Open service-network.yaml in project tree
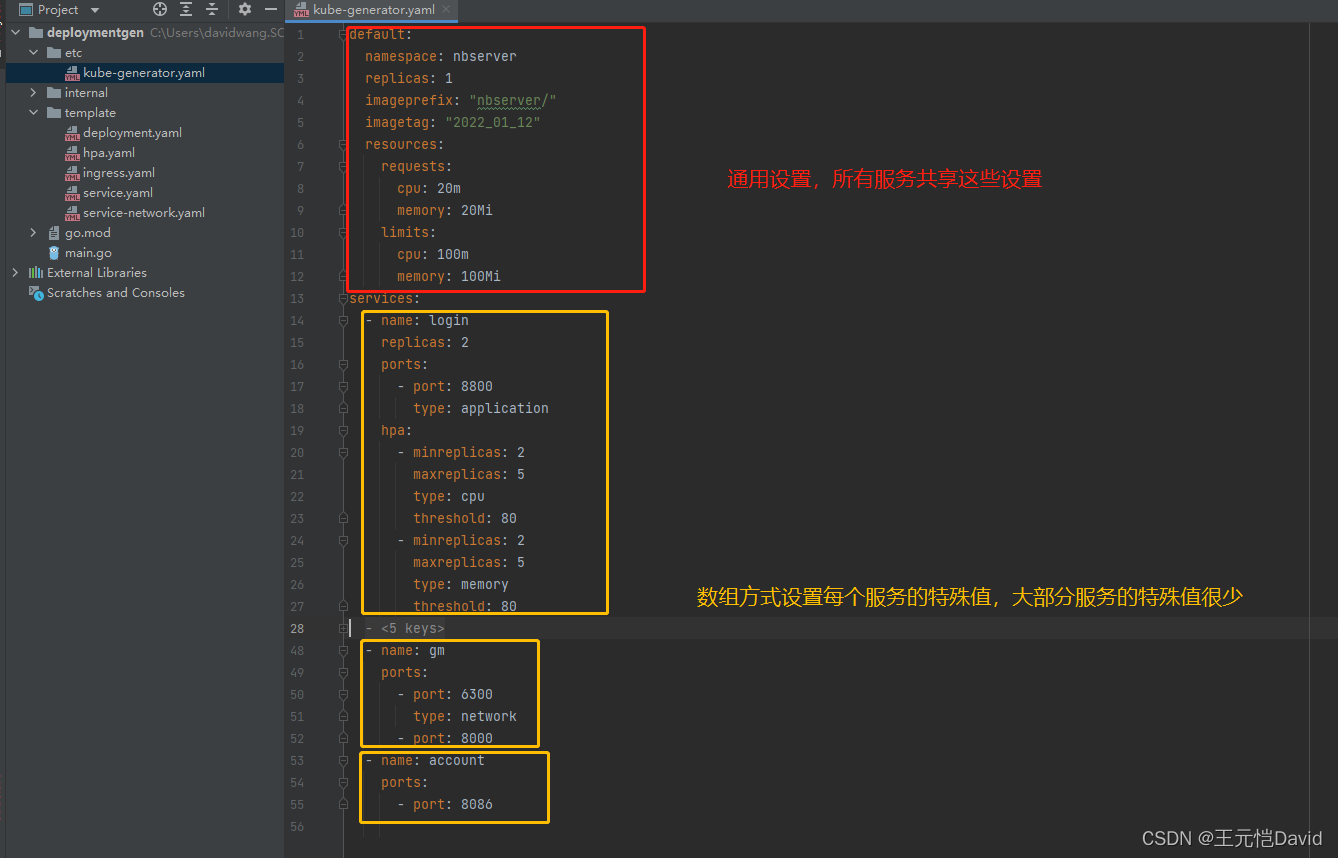Viewport: 1338px width, 858px height. [144, 213]
